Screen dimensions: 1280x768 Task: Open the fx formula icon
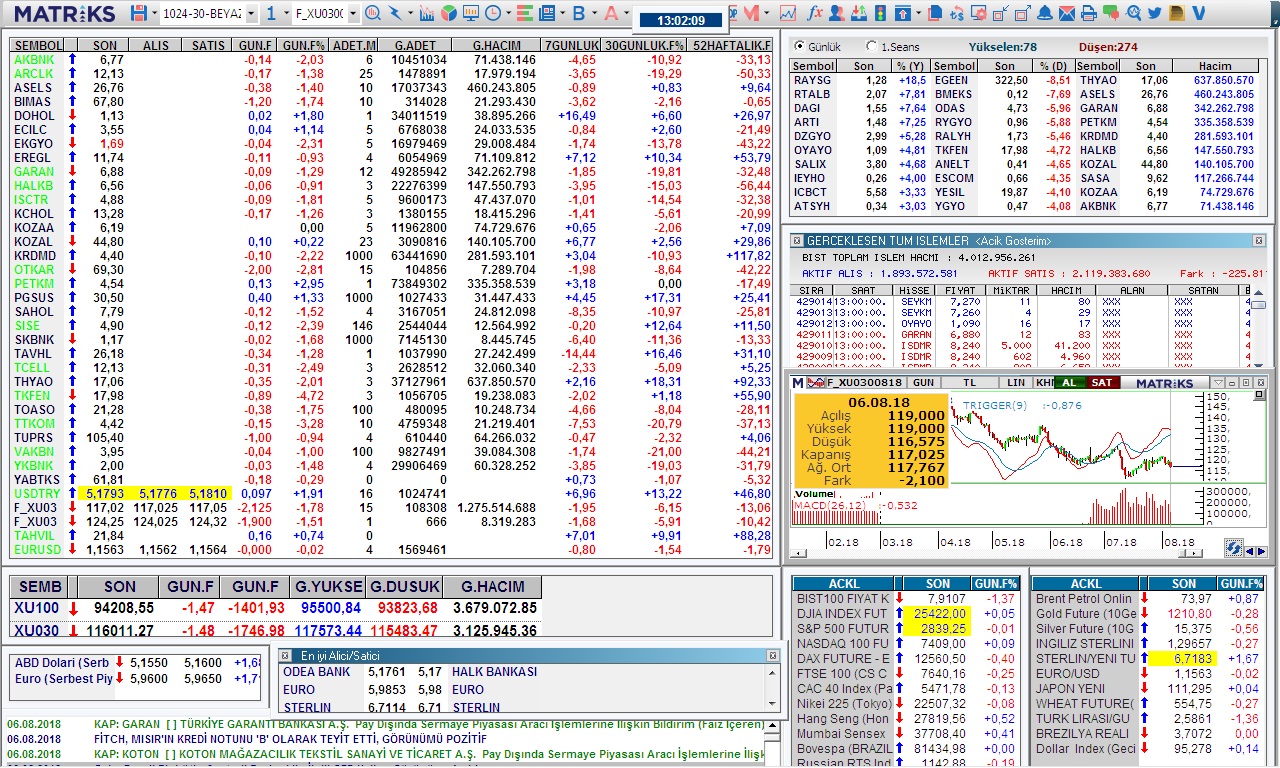click(814, 13)
